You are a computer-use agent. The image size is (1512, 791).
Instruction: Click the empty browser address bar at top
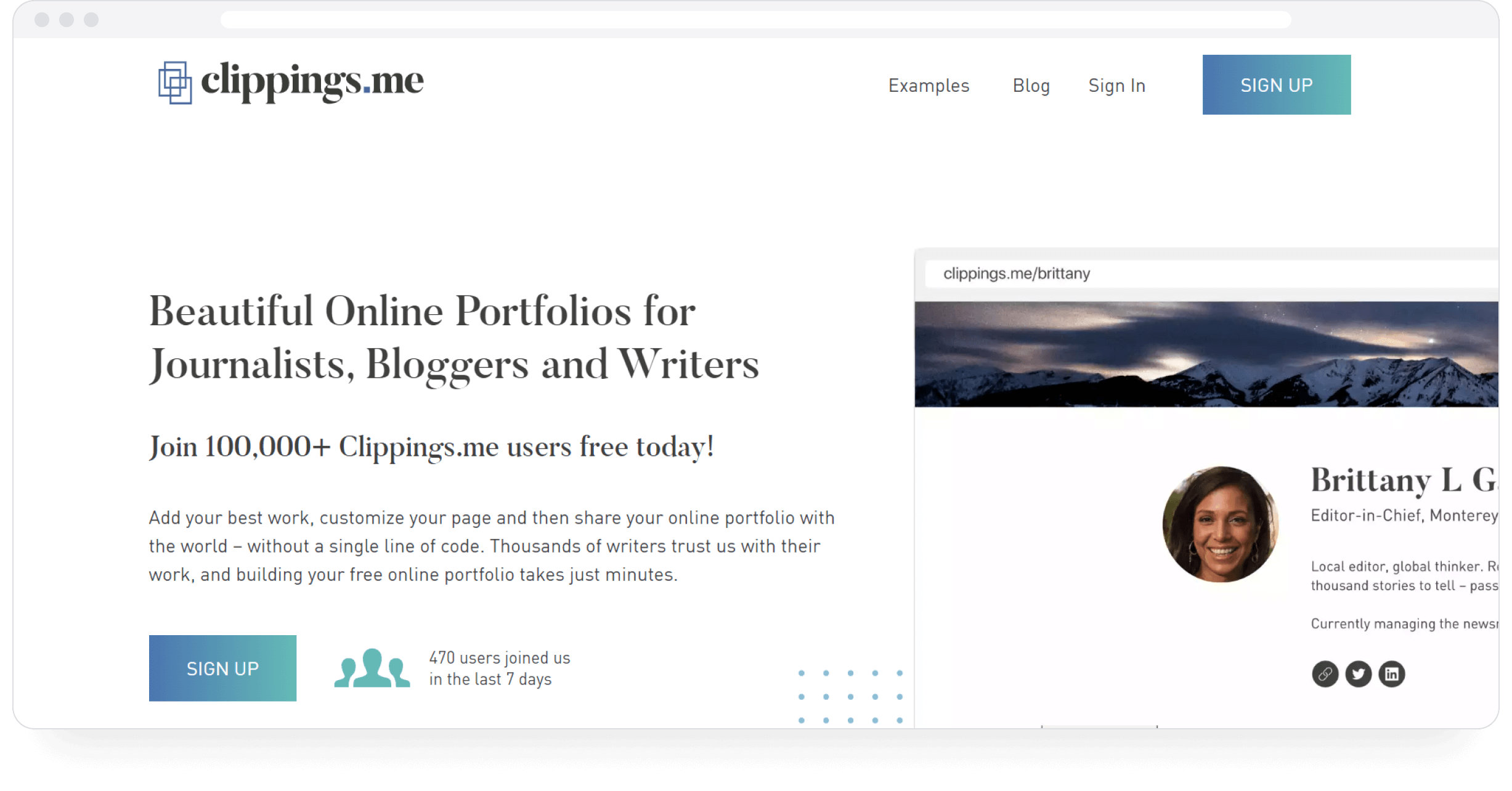(x=755, y=20)
